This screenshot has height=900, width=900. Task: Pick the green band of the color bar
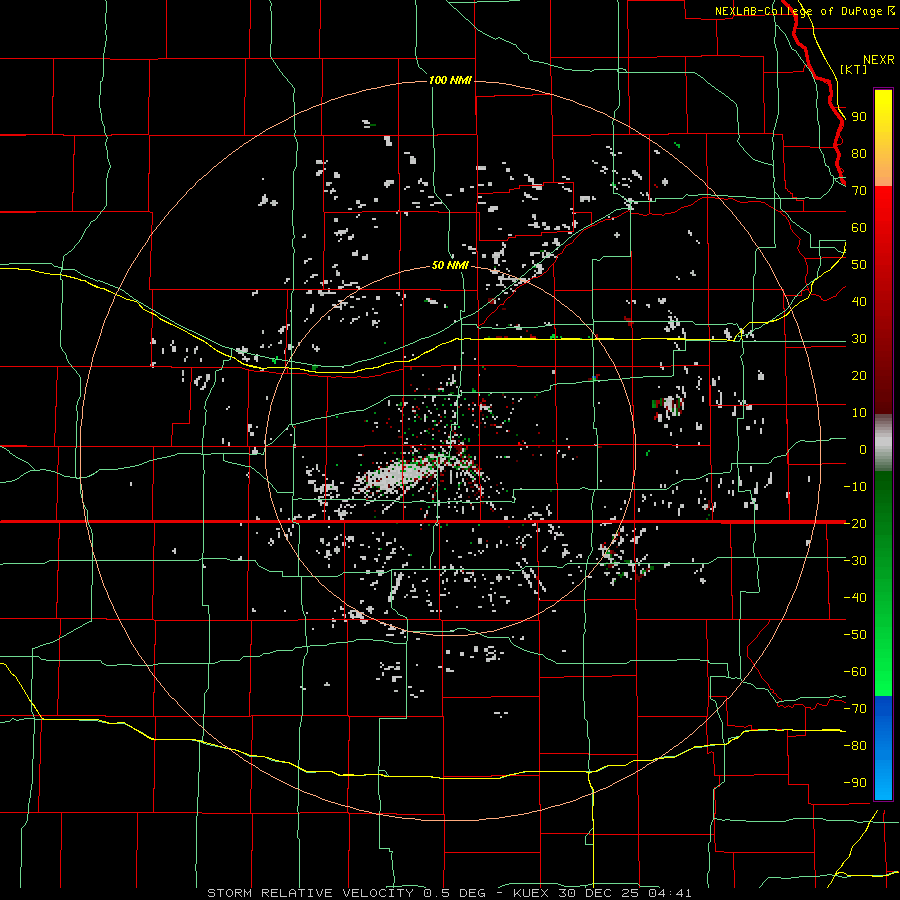tap(883, 583)
